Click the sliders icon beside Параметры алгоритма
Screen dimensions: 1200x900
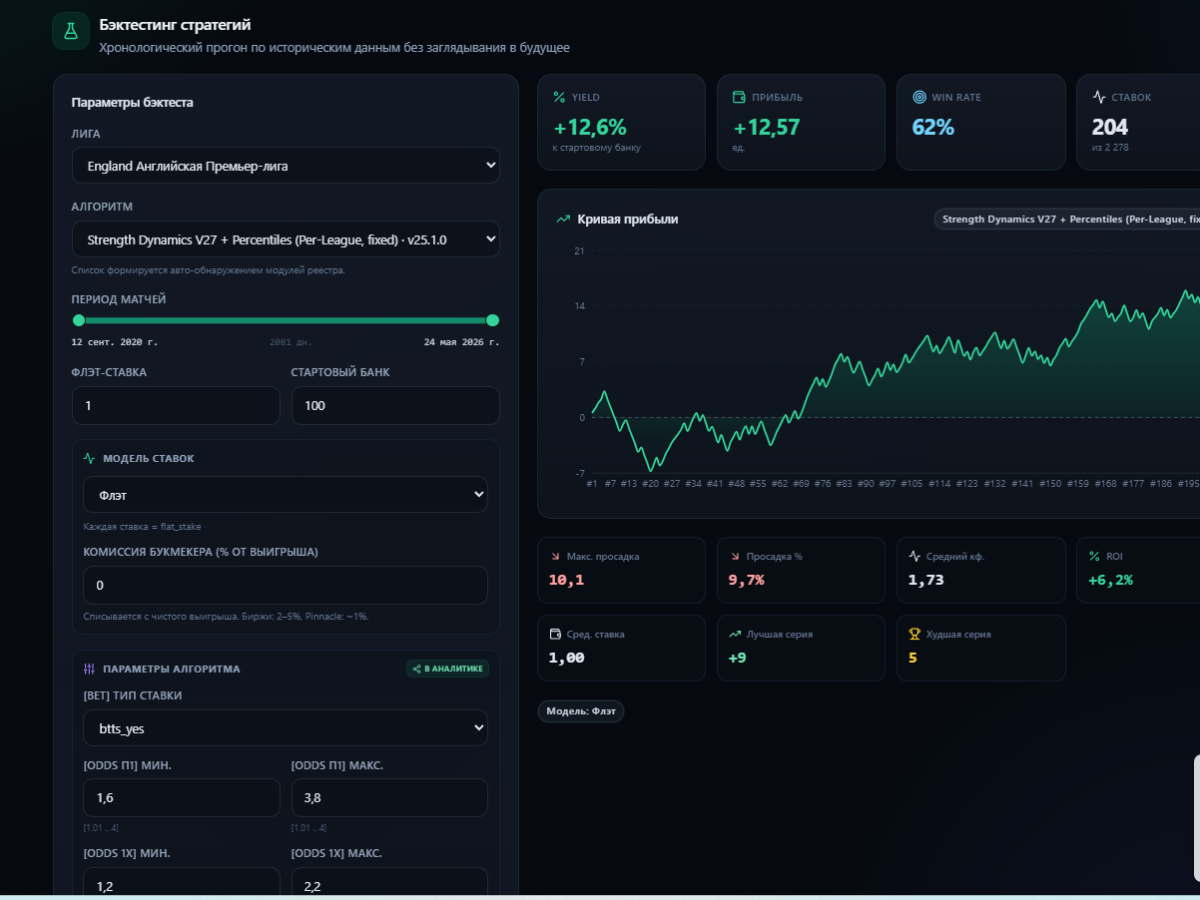[90, 669]
